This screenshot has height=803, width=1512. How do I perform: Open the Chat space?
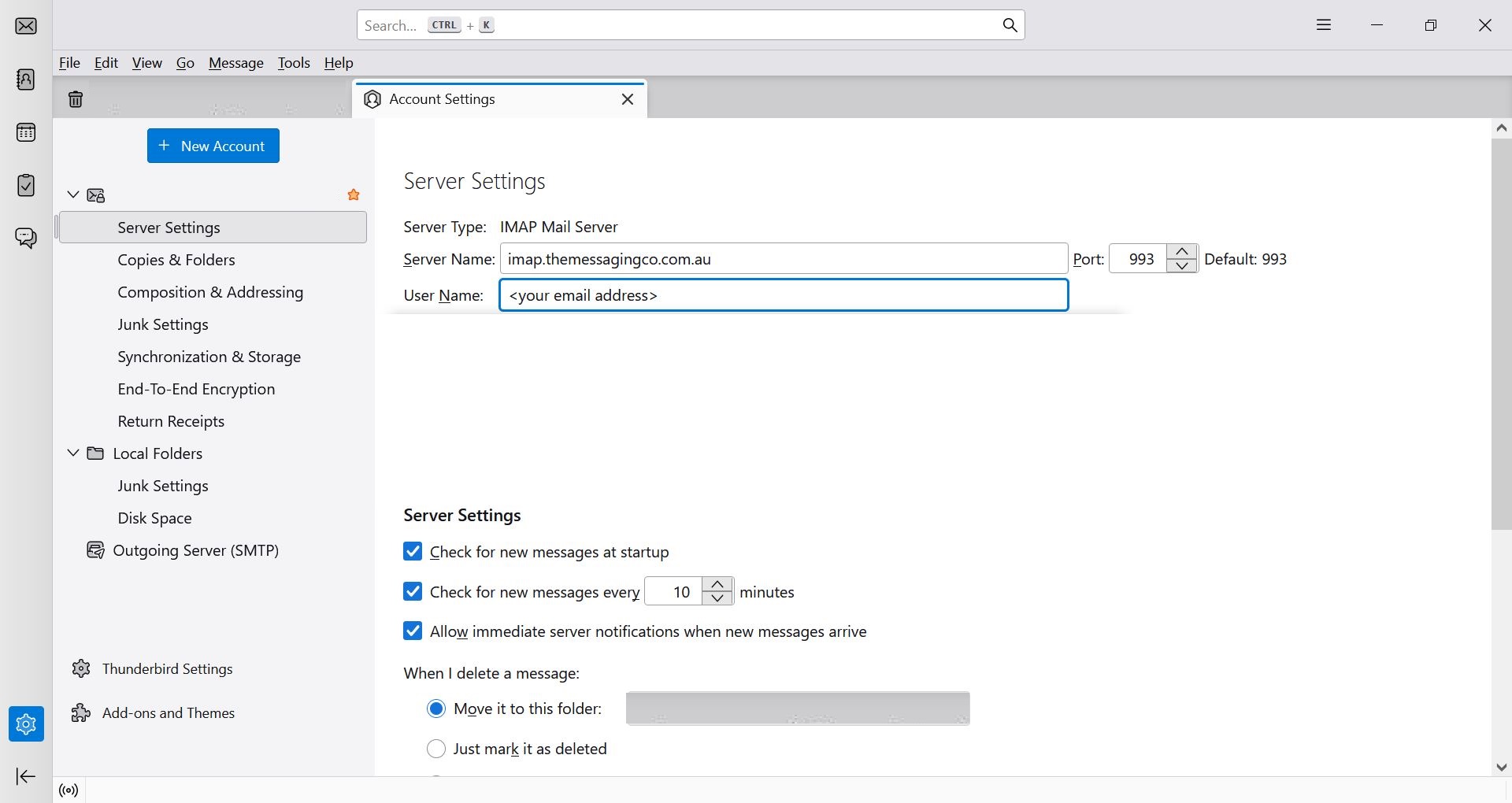[26, 238]
